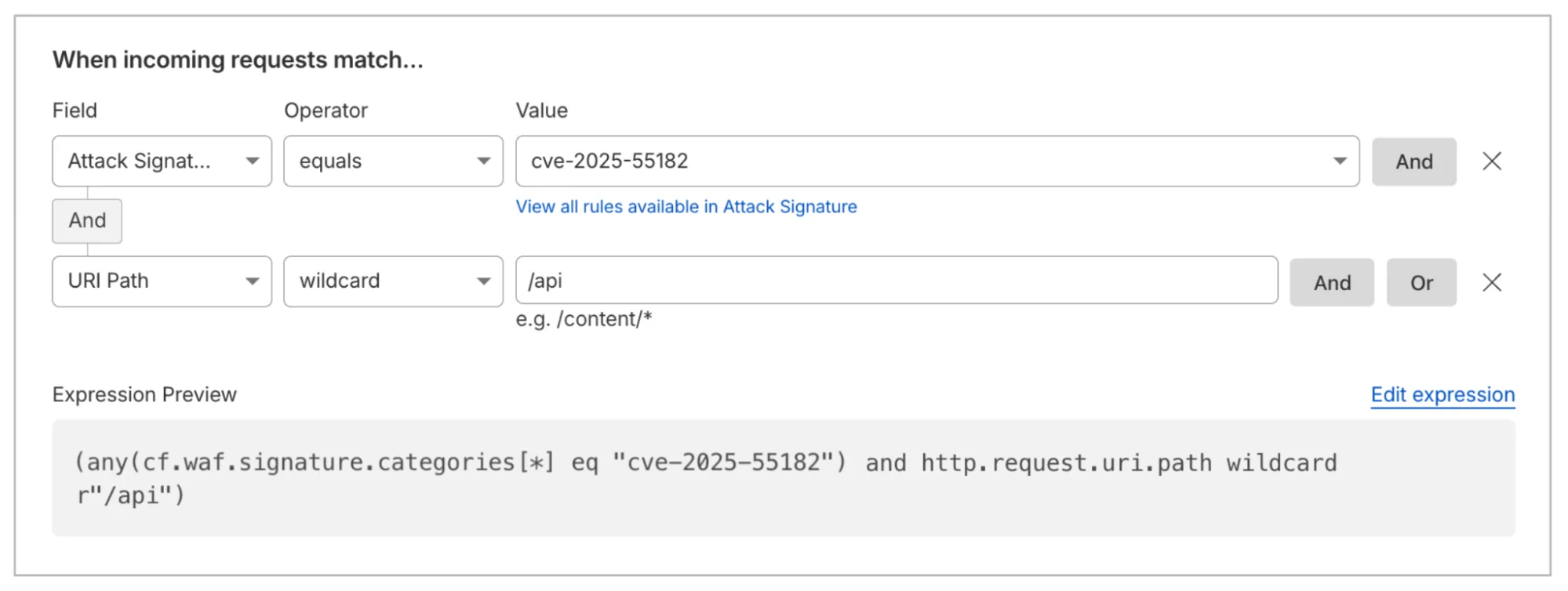Open the operator selector showing wildcard

click(x=392, y=281)
